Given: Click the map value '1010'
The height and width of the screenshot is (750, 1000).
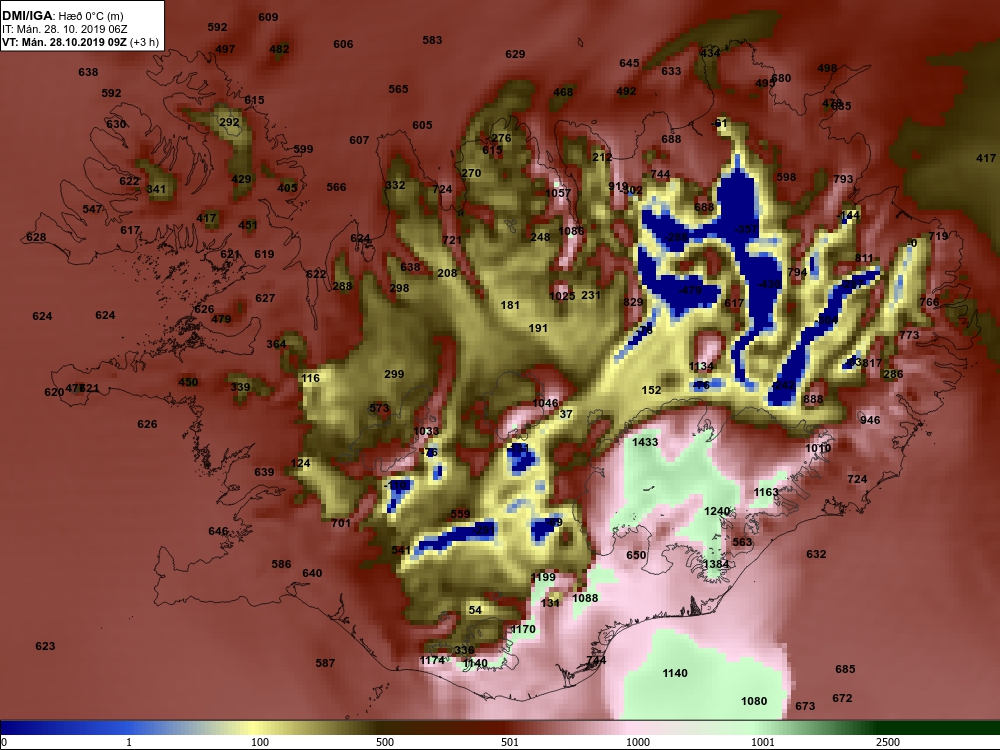Looking at the screenshot, I should (x=818, y=449).
